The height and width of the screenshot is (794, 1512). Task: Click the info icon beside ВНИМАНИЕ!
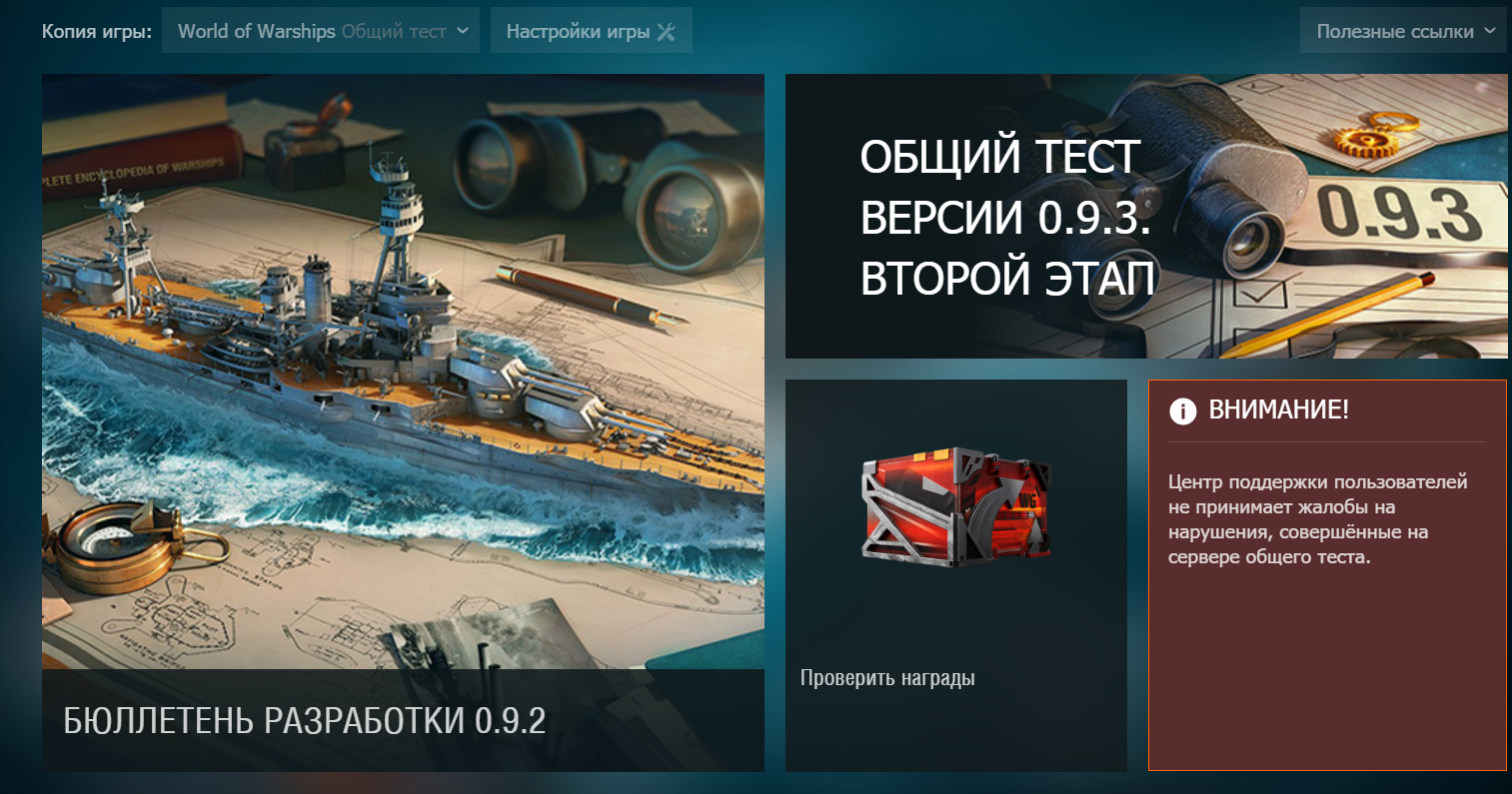[x=1182, y=410]
